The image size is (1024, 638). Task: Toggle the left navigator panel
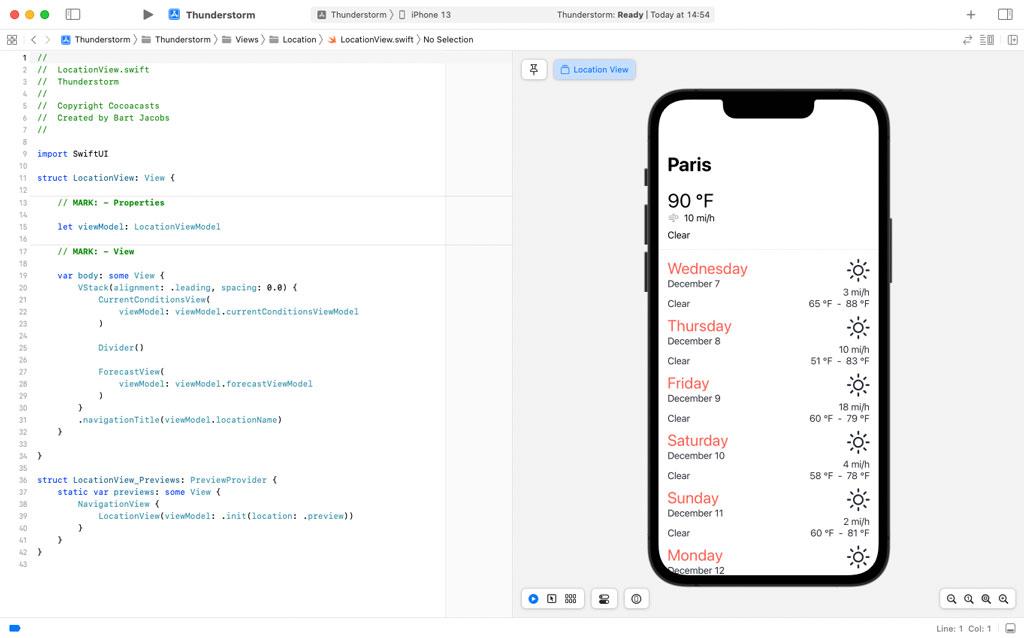71,15
